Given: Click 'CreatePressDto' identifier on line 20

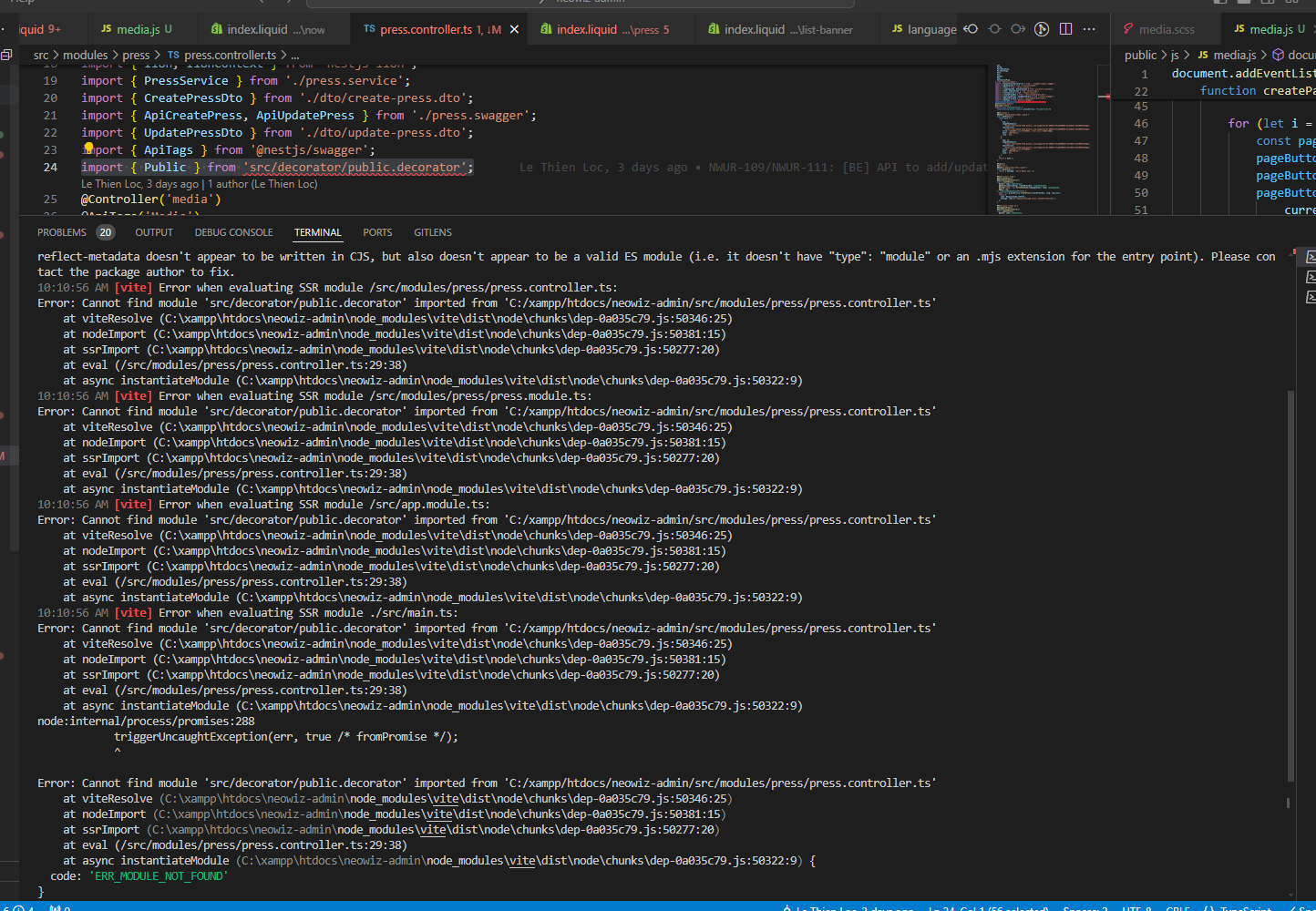Looking at the screenshot, I should click(x=193, y=98).
